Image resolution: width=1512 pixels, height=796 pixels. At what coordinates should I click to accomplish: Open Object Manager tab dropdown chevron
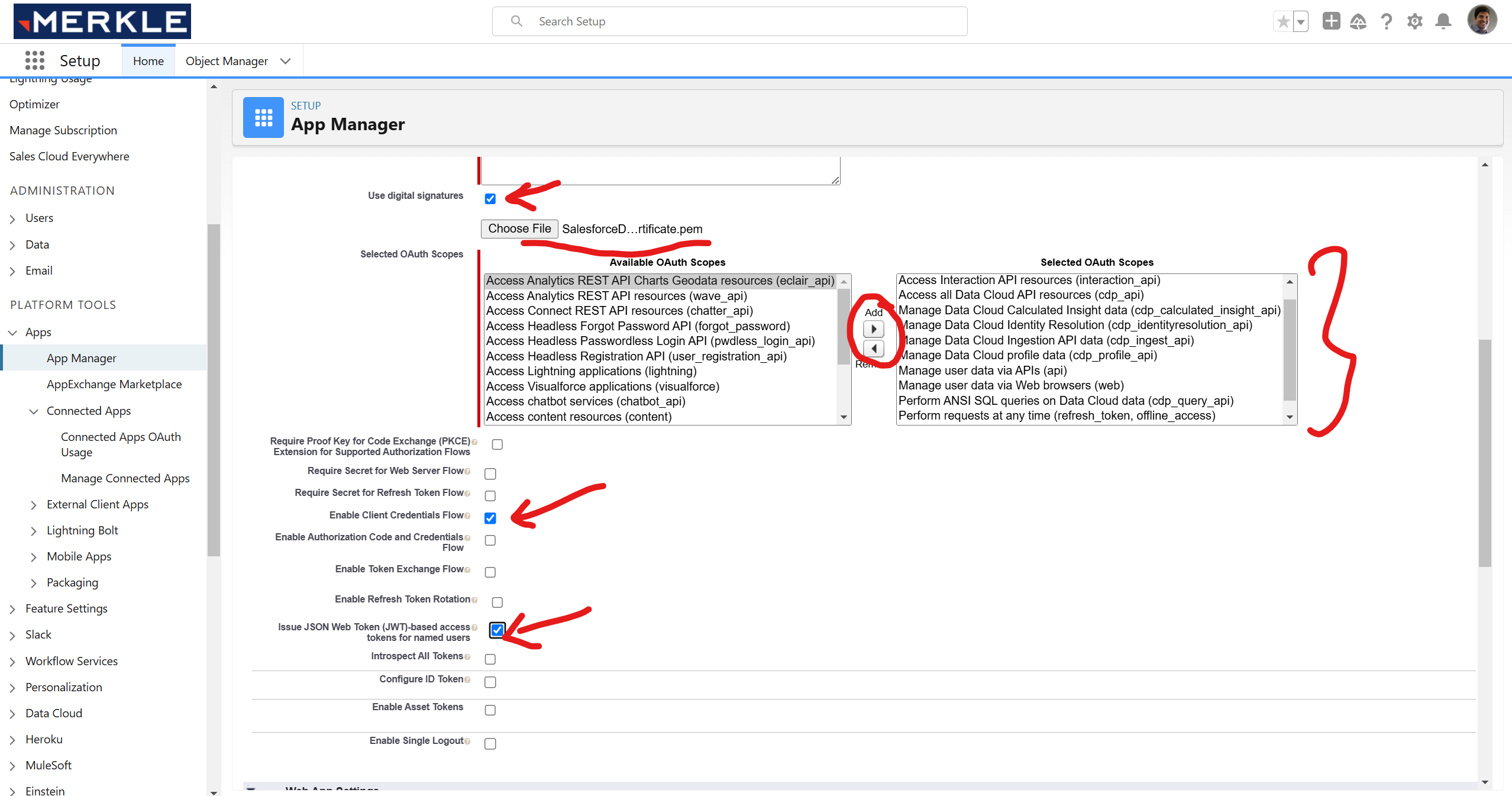pyautogui.click(x=285, y=61)
